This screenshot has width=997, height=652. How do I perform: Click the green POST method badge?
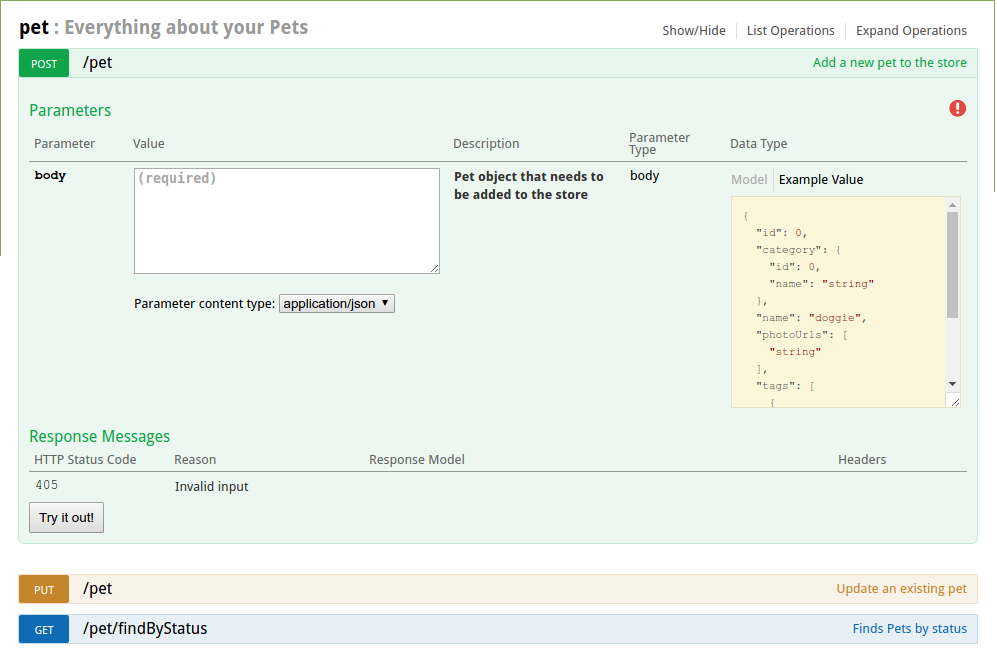click(x=44, y=63)
